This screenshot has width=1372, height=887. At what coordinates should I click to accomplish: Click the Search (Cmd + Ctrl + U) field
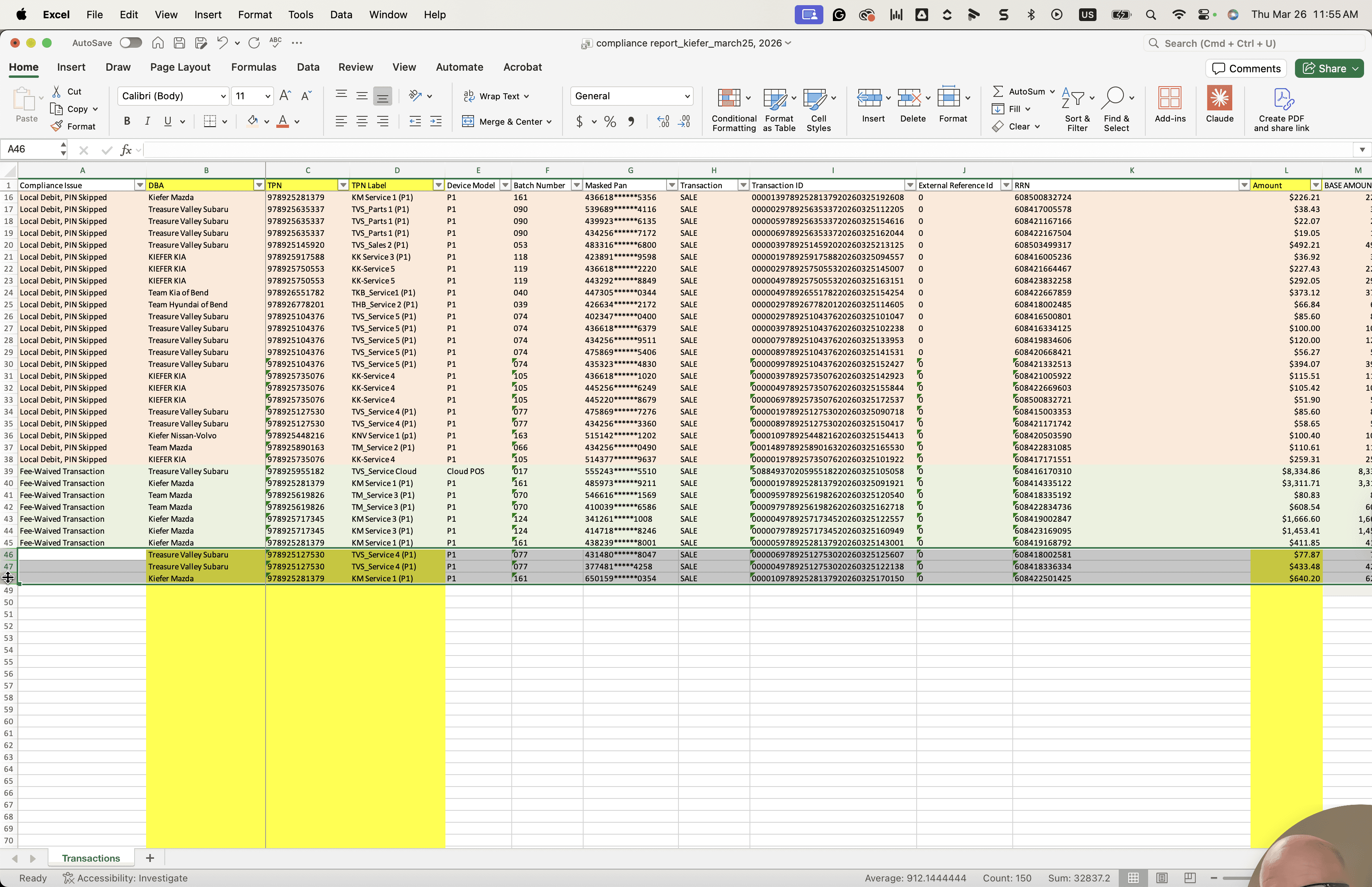point(1254,43)
